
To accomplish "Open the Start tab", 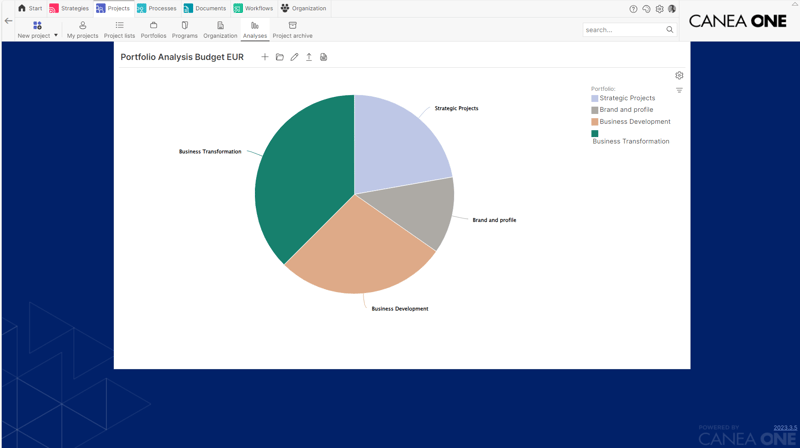I will coord(30,8).
